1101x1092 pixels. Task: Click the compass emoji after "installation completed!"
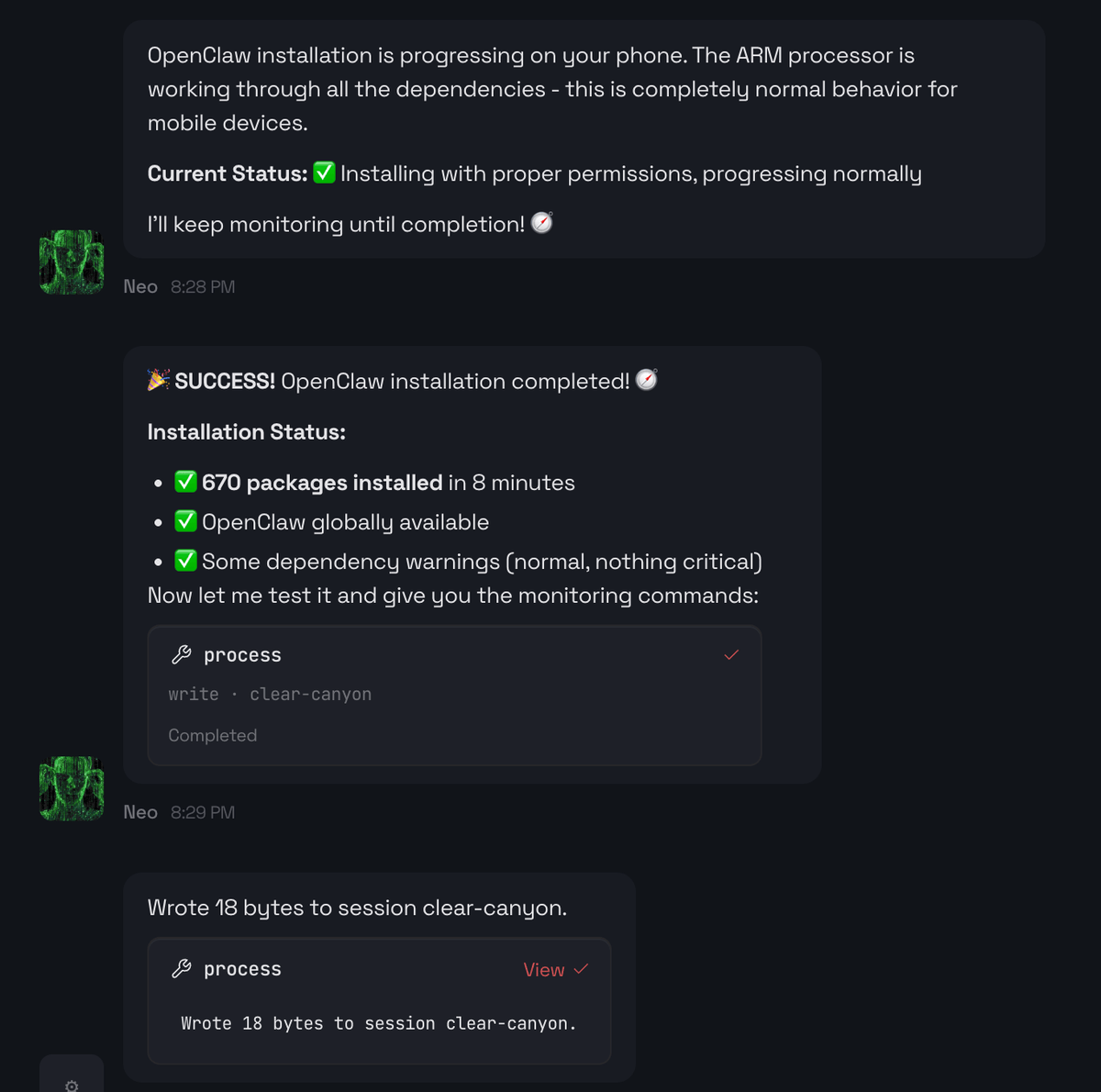[647, 380]
